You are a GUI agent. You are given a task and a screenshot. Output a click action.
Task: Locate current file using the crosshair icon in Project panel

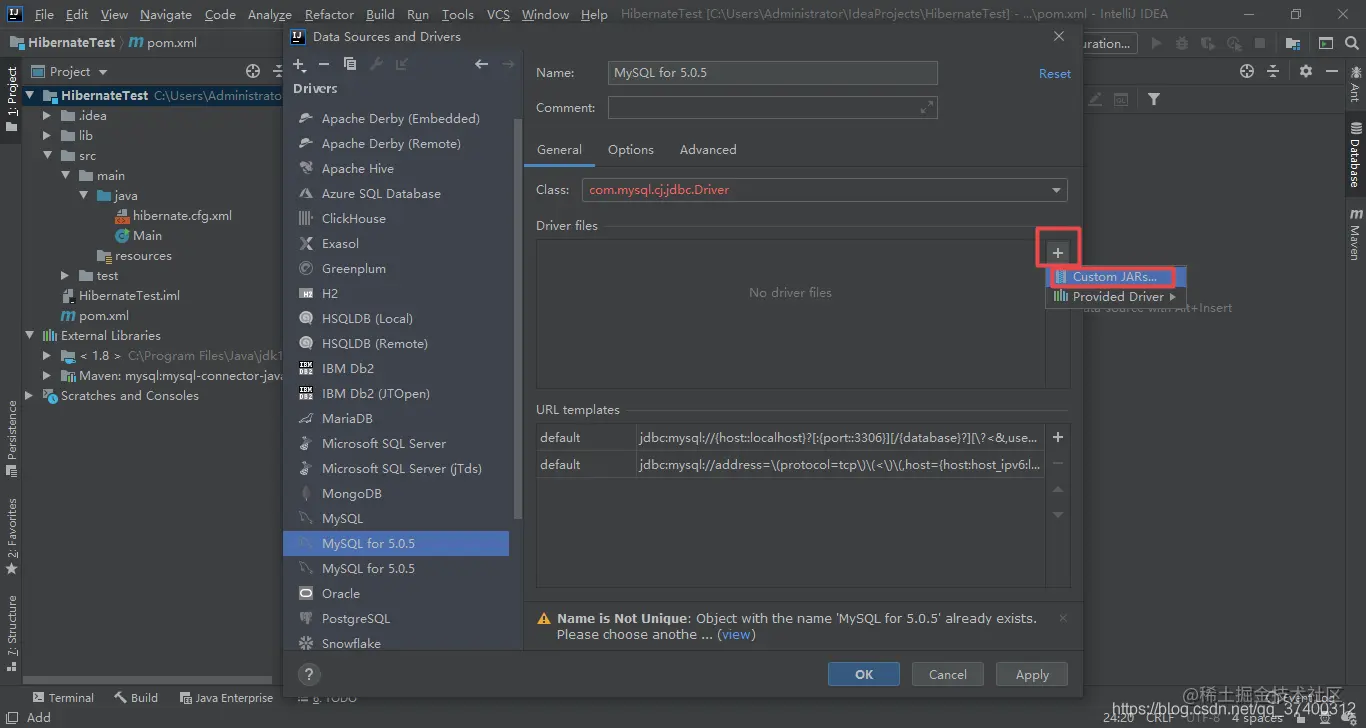tap(253, 71)
